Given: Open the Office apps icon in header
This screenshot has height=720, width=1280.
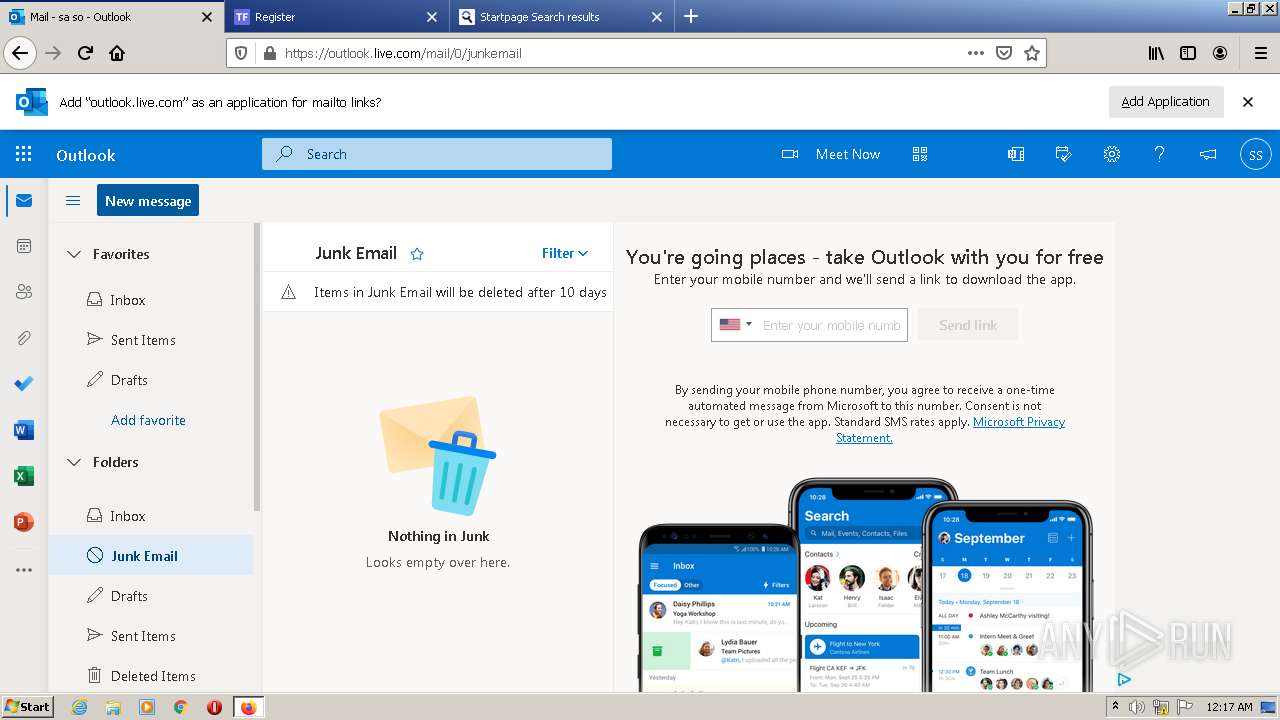Looking at the screenshot, I should [x=1016, y=154].
